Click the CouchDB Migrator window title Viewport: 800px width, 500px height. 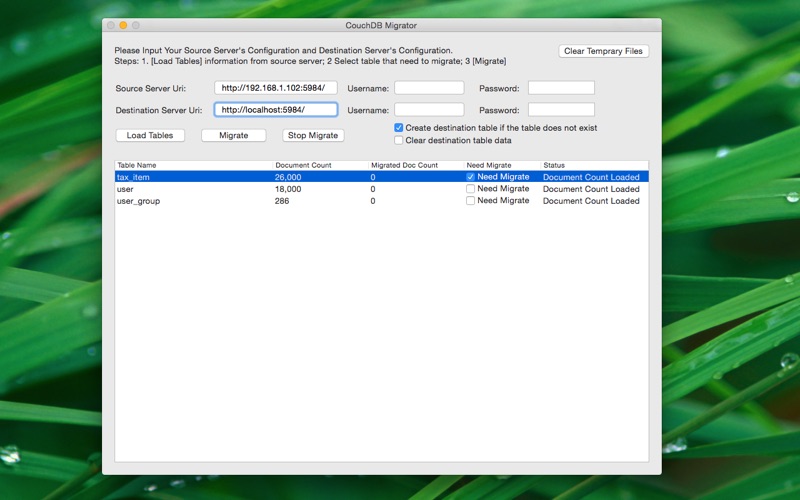click(381, 25)
